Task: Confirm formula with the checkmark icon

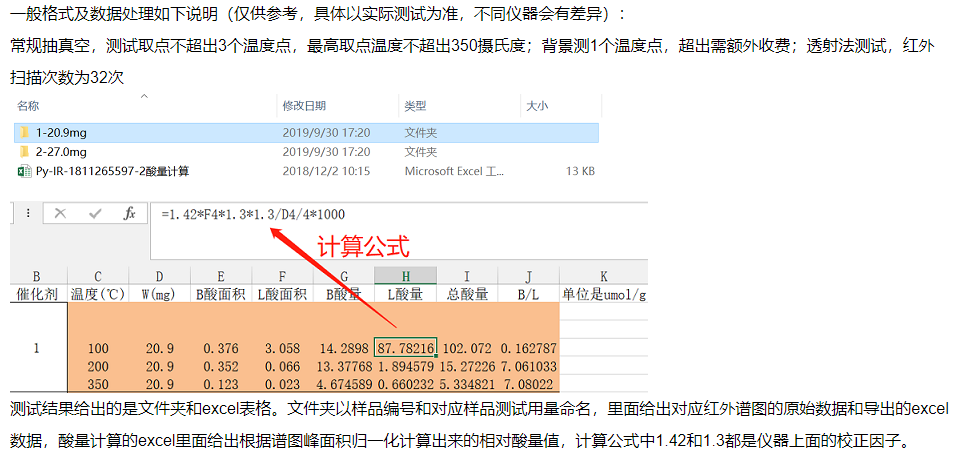Action: (x=95, y=214)
